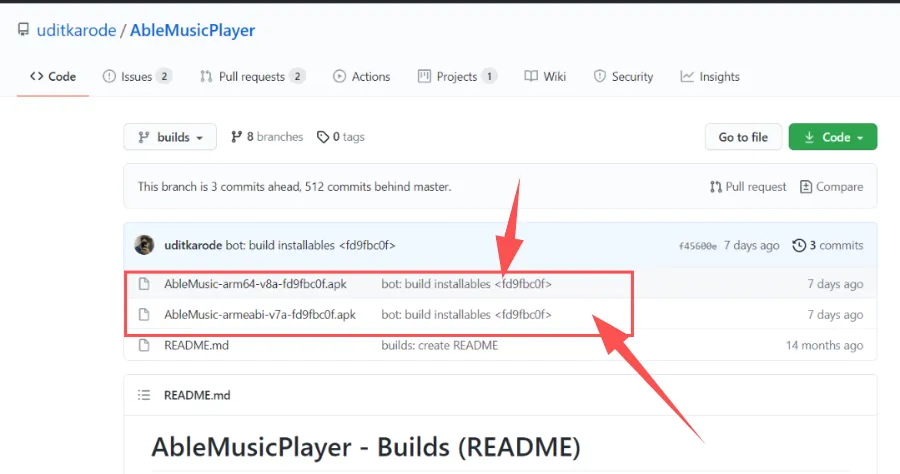Click the Wiki book icon
900x474 pixels.
531,76
